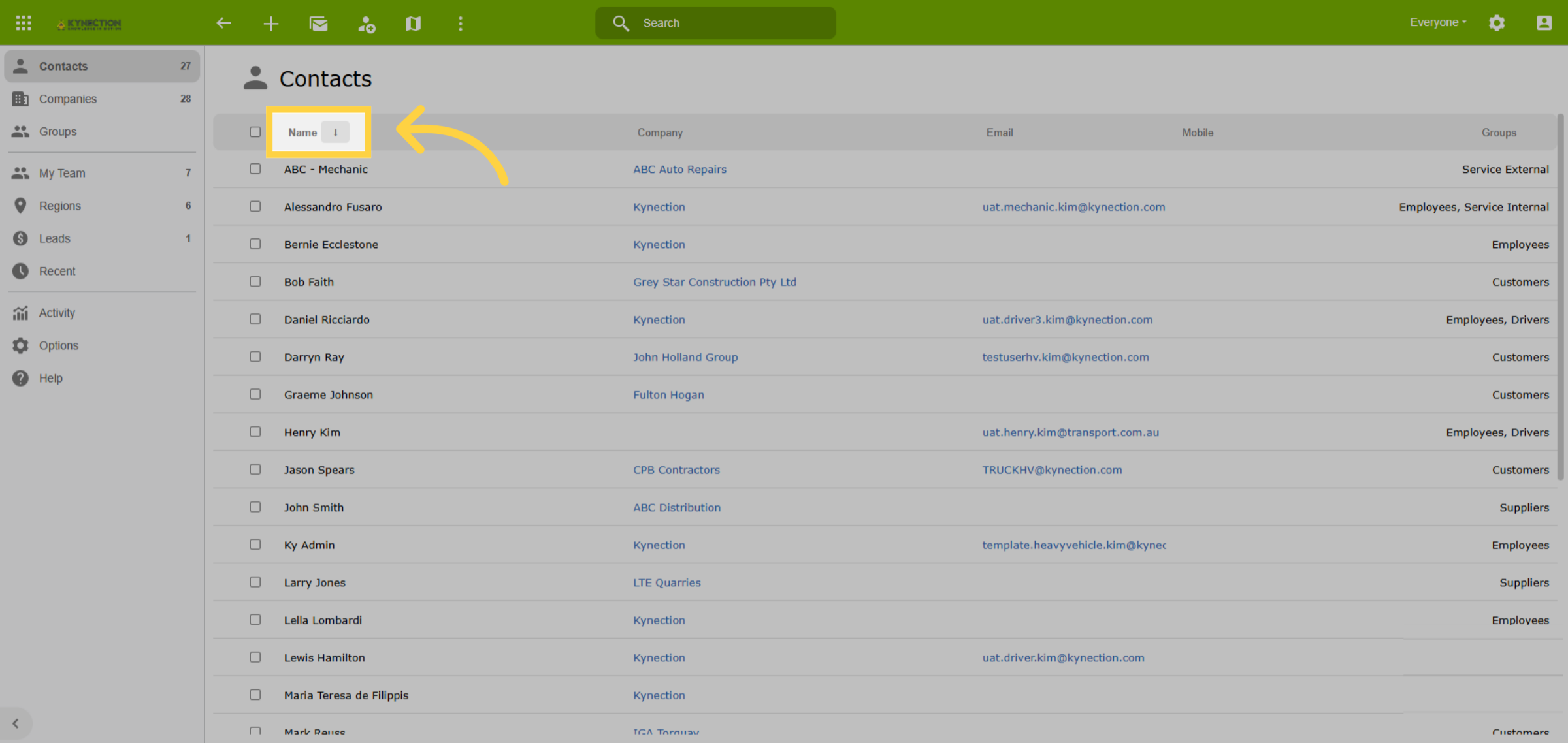Open ABC Distribution company link
This screenshot has height=743, width=1568.
(x=677, y=508)
